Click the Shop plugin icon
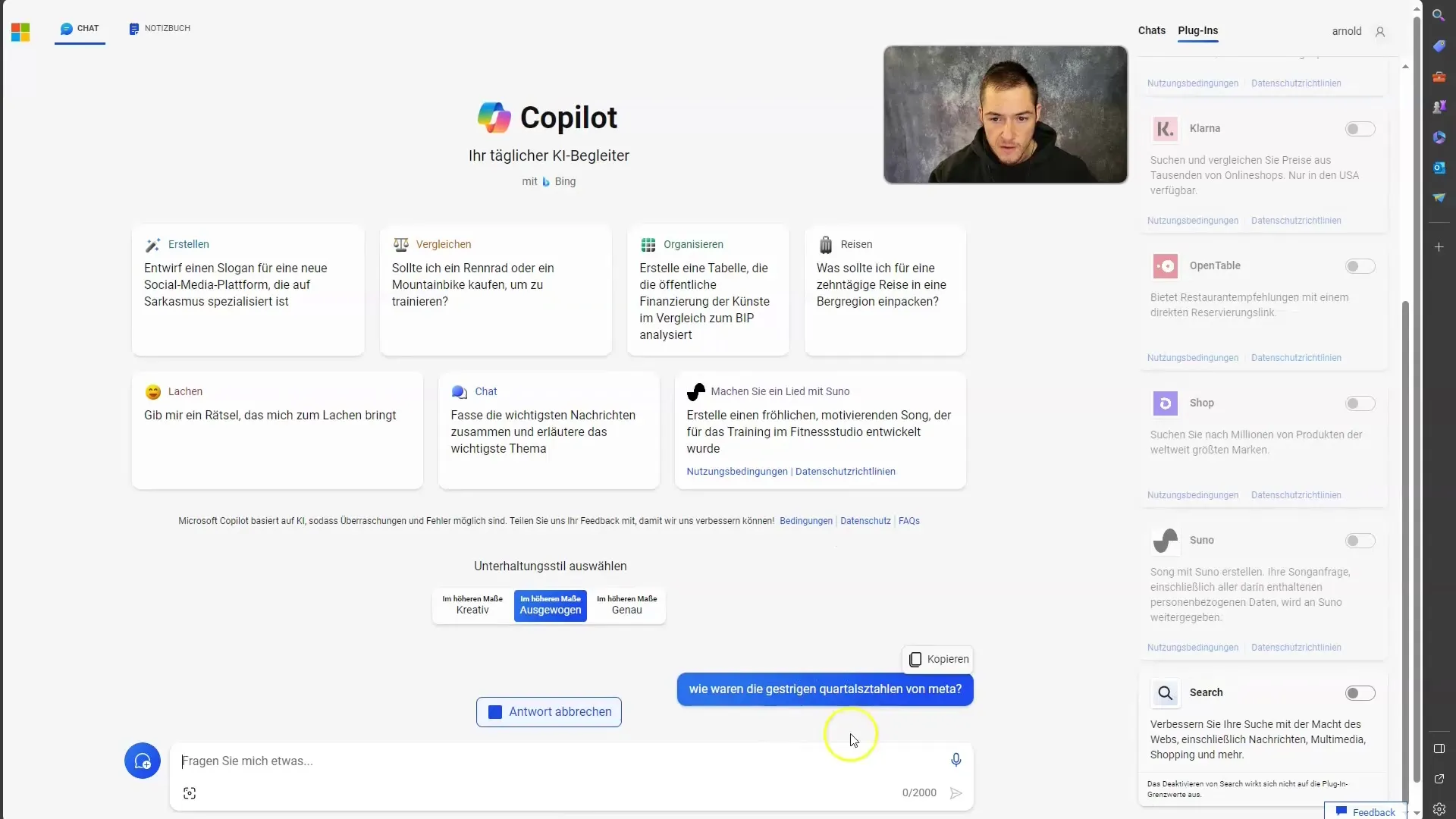 (x=1165, y=402)
